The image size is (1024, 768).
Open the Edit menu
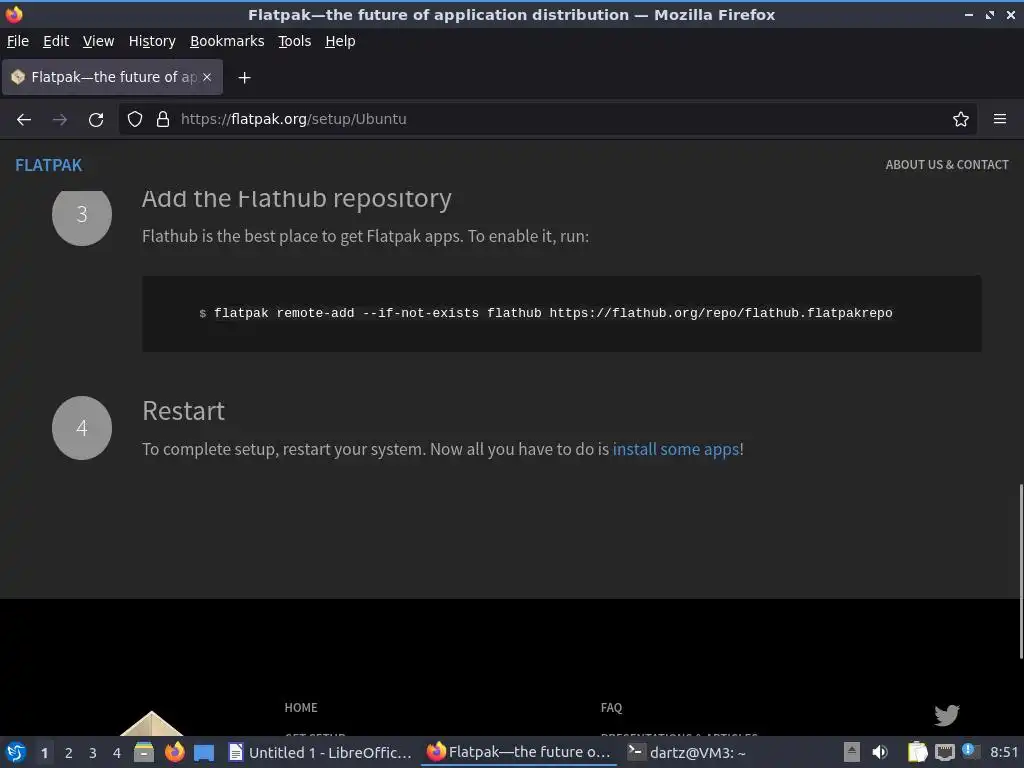[56, 41]
